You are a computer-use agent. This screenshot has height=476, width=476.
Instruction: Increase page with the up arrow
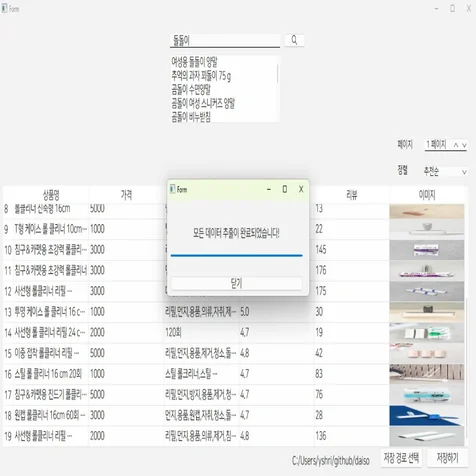pyautogui.click(x=456, y=145)
